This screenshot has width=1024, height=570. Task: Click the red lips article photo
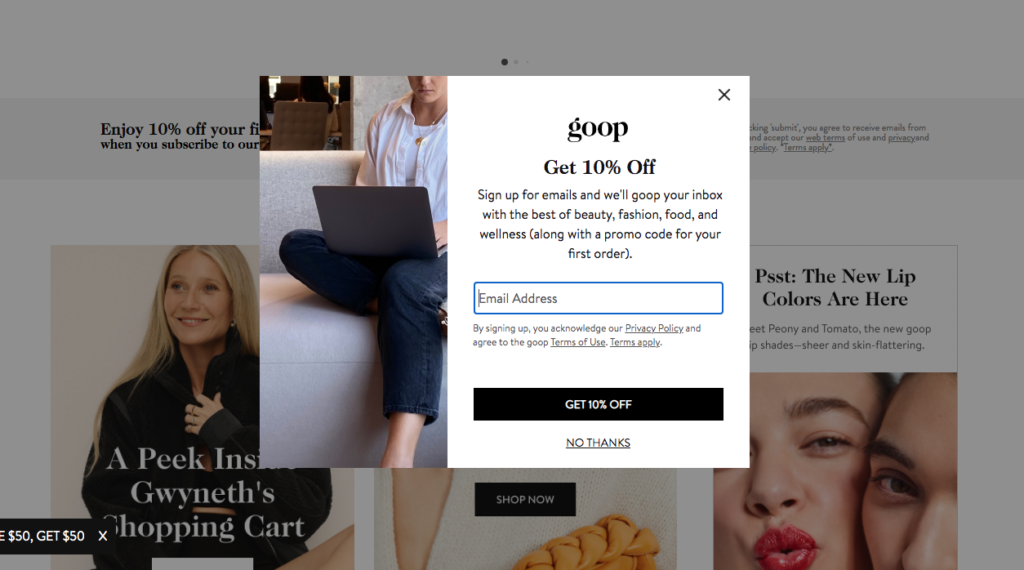click(x=835, y=471)
